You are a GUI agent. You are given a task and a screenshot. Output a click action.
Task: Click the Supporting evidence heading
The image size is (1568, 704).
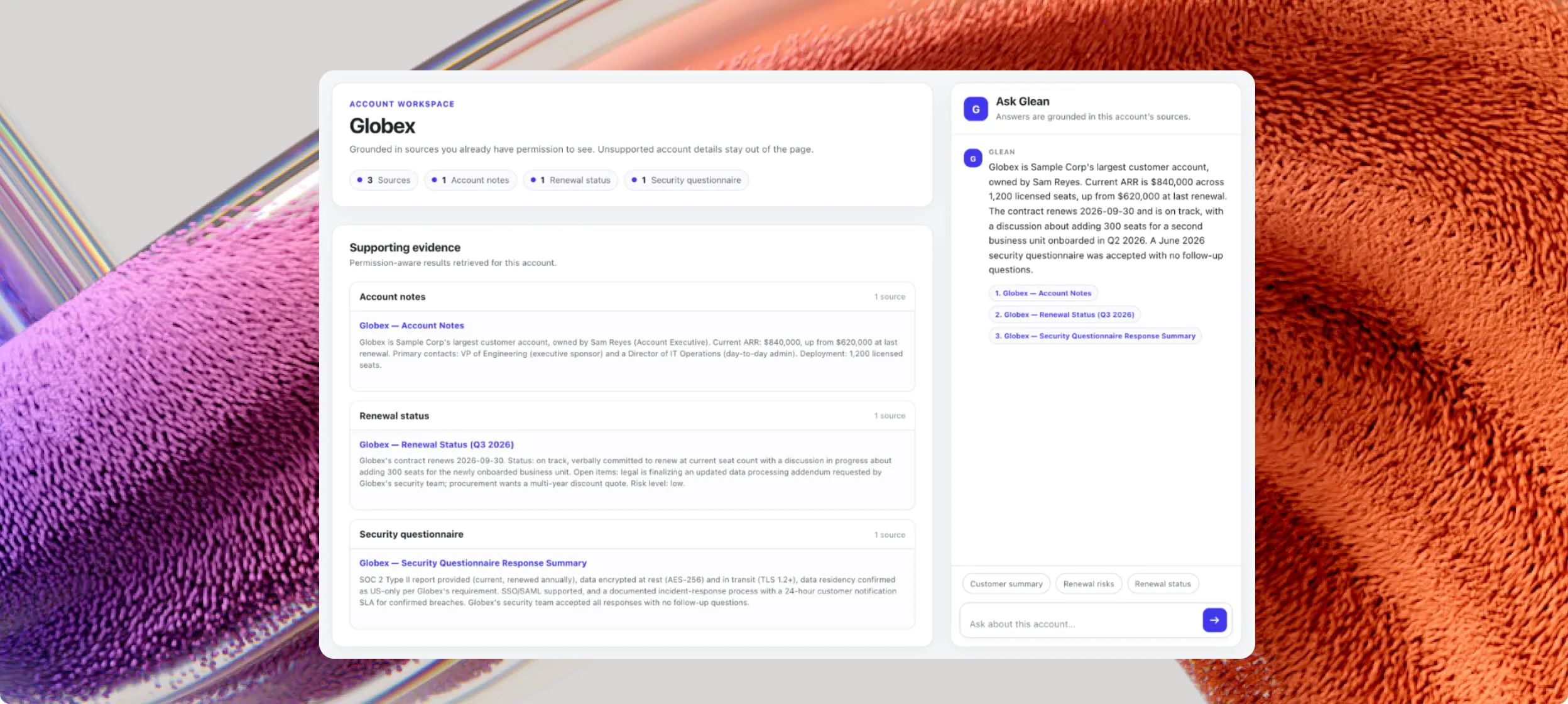click(x=405, y=248)
